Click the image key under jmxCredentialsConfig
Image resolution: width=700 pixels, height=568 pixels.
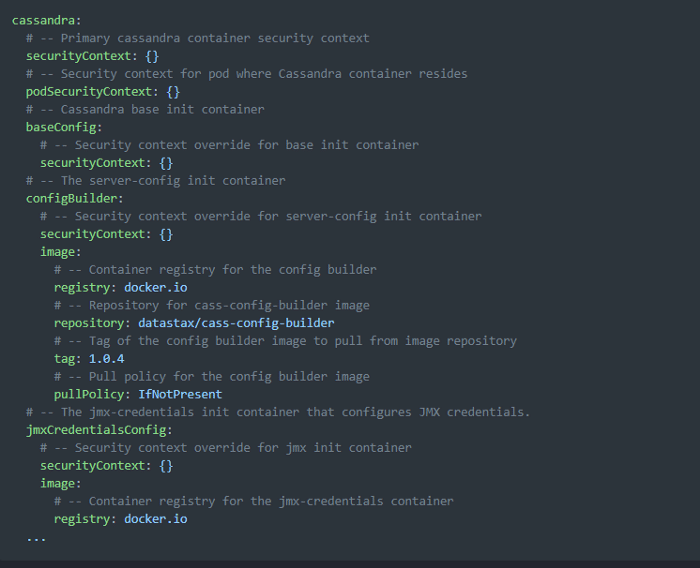(x=58, y=484)
